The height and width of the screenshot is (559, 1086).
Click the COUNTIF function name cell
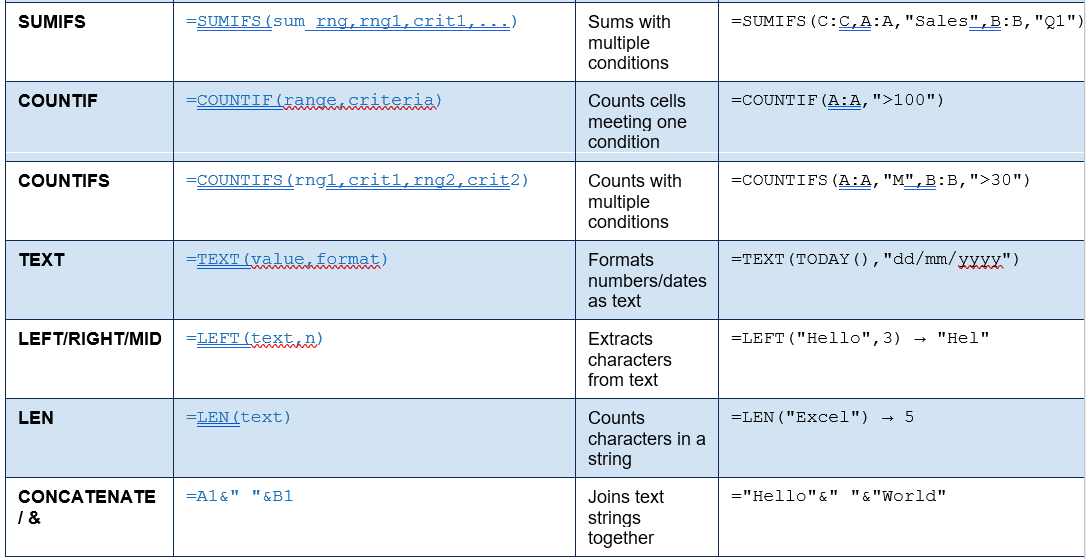pos(89,121)
